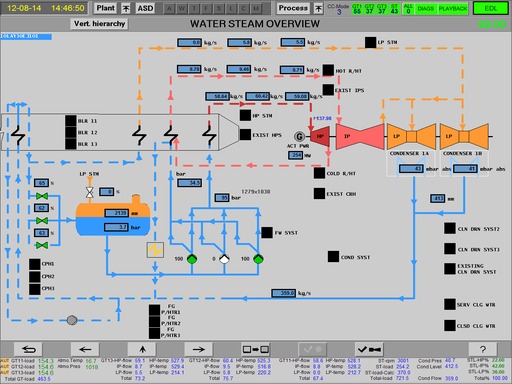
Task: Select the white LP STM valve
Action: [90, 192]
